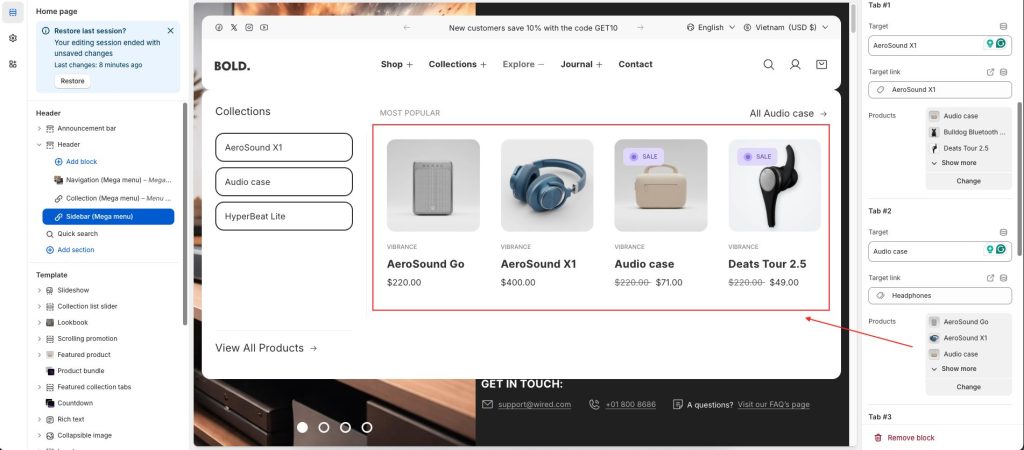1024x450 pixels.
Task: Select the Audio case collection tab
Action: 284,182
